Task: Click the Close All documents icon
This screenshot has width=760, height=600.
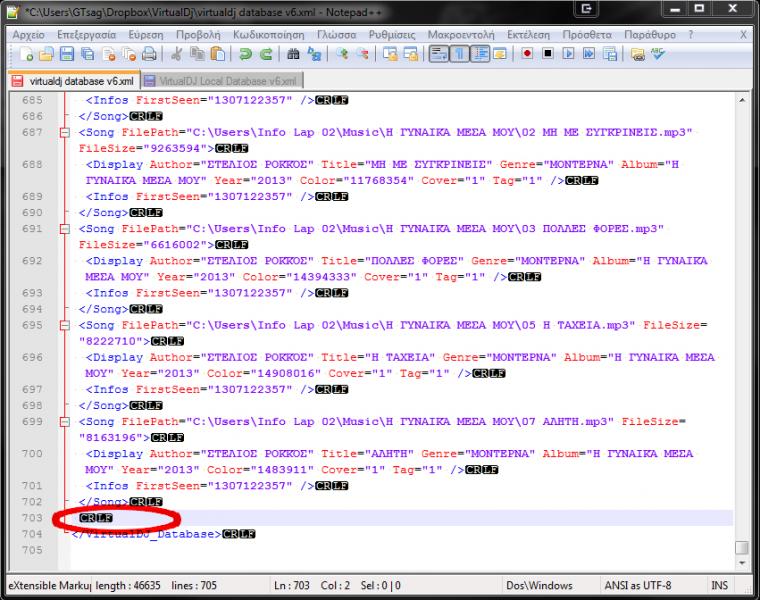Action: pyautogui.click(x=129, y=54)
